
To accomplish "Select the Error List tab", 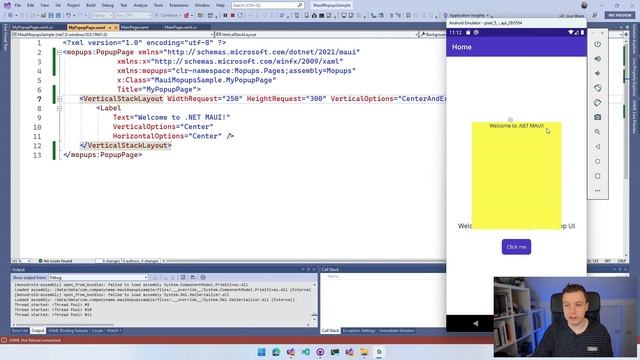I will (20, 331).
